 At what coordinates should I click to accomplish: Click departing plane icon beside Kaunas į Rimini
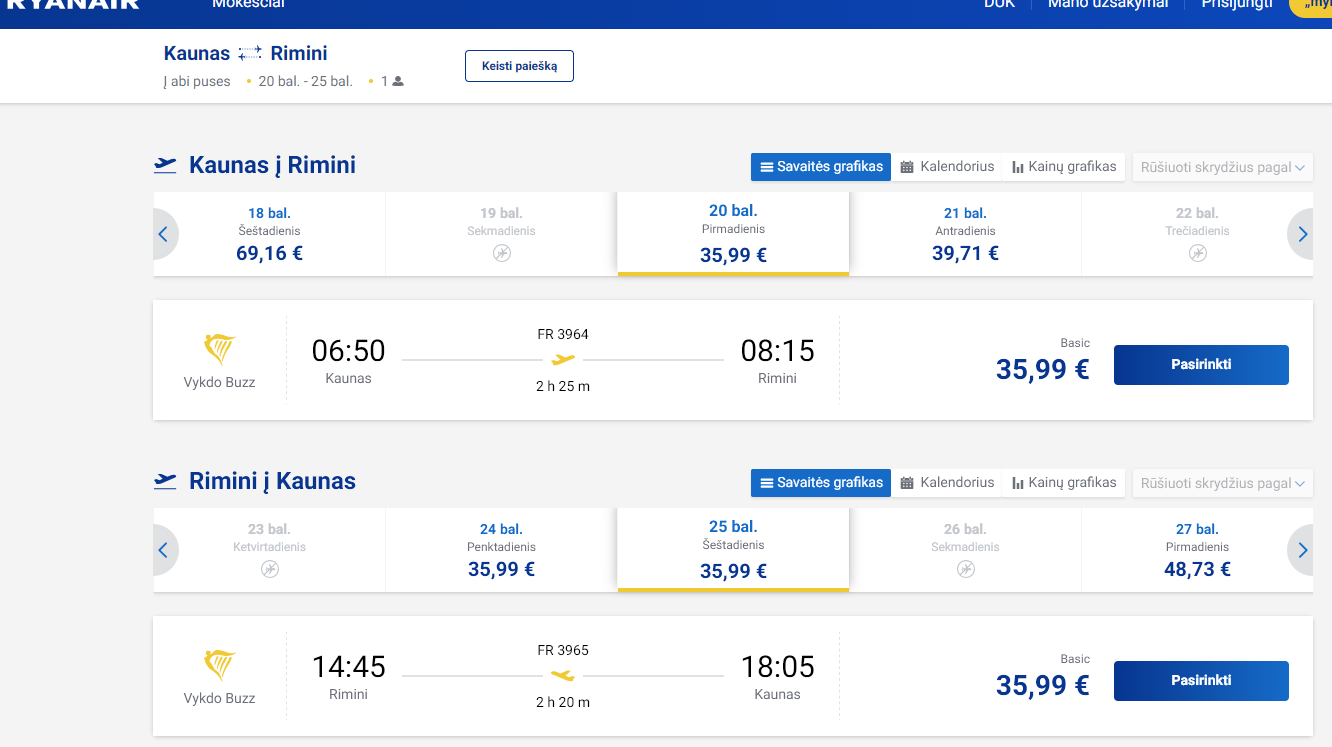tap(165, 165)
